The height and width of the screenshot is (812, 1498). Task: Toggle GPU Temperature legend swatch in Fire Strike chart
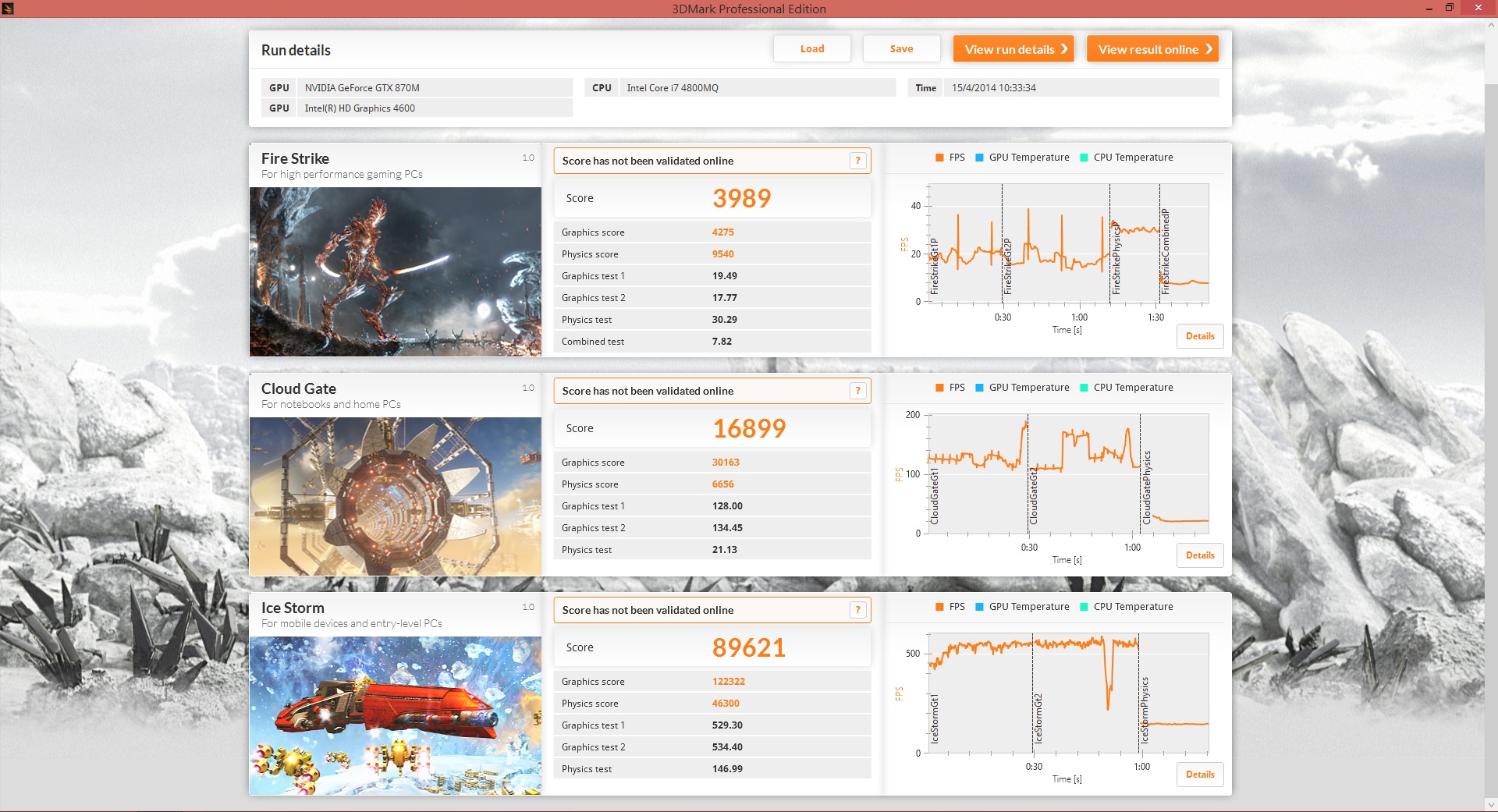coord(979,158)
